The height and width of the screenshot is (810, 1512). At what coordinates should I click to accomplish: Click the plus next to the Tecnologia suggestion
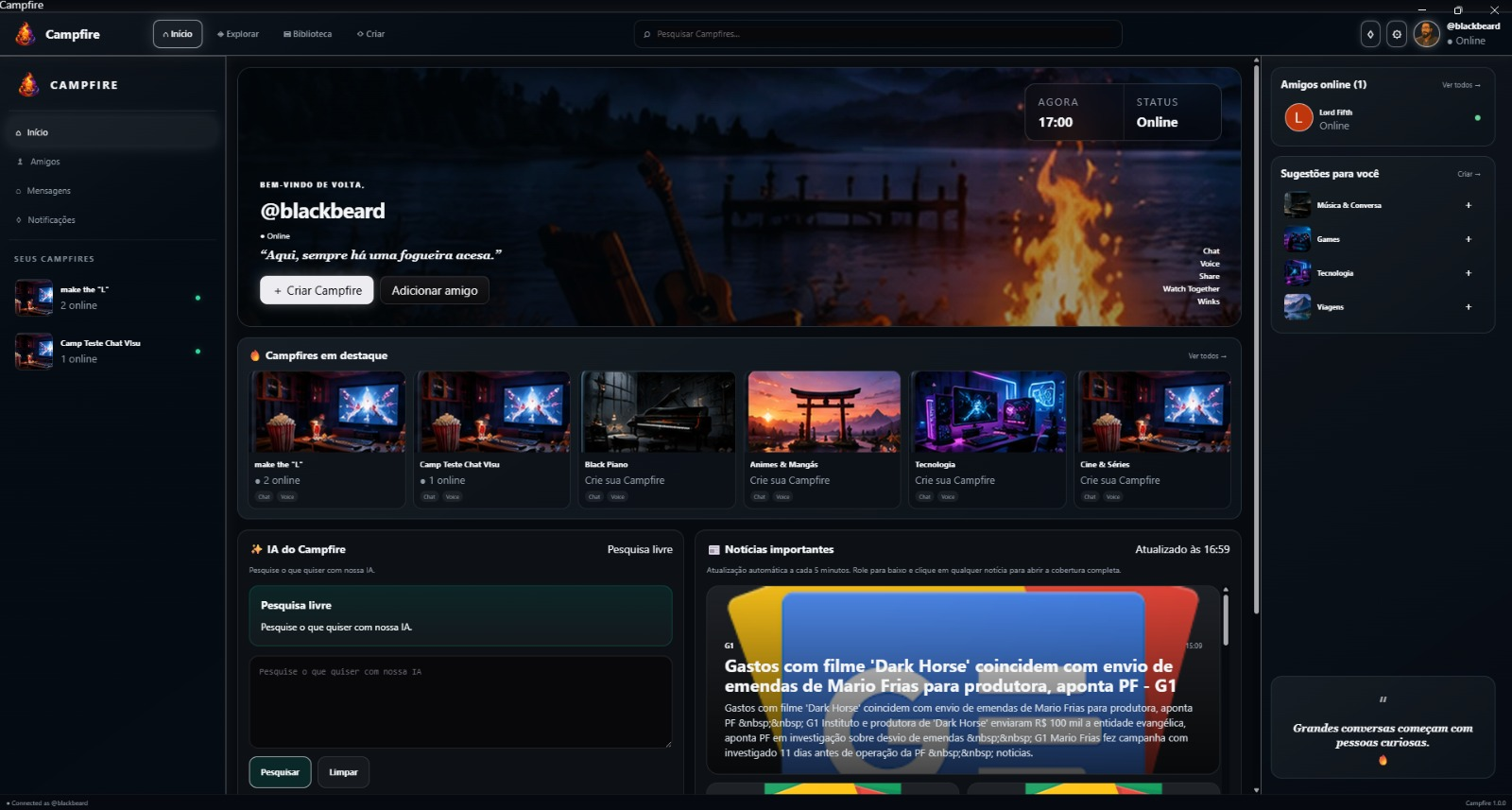1469,273
